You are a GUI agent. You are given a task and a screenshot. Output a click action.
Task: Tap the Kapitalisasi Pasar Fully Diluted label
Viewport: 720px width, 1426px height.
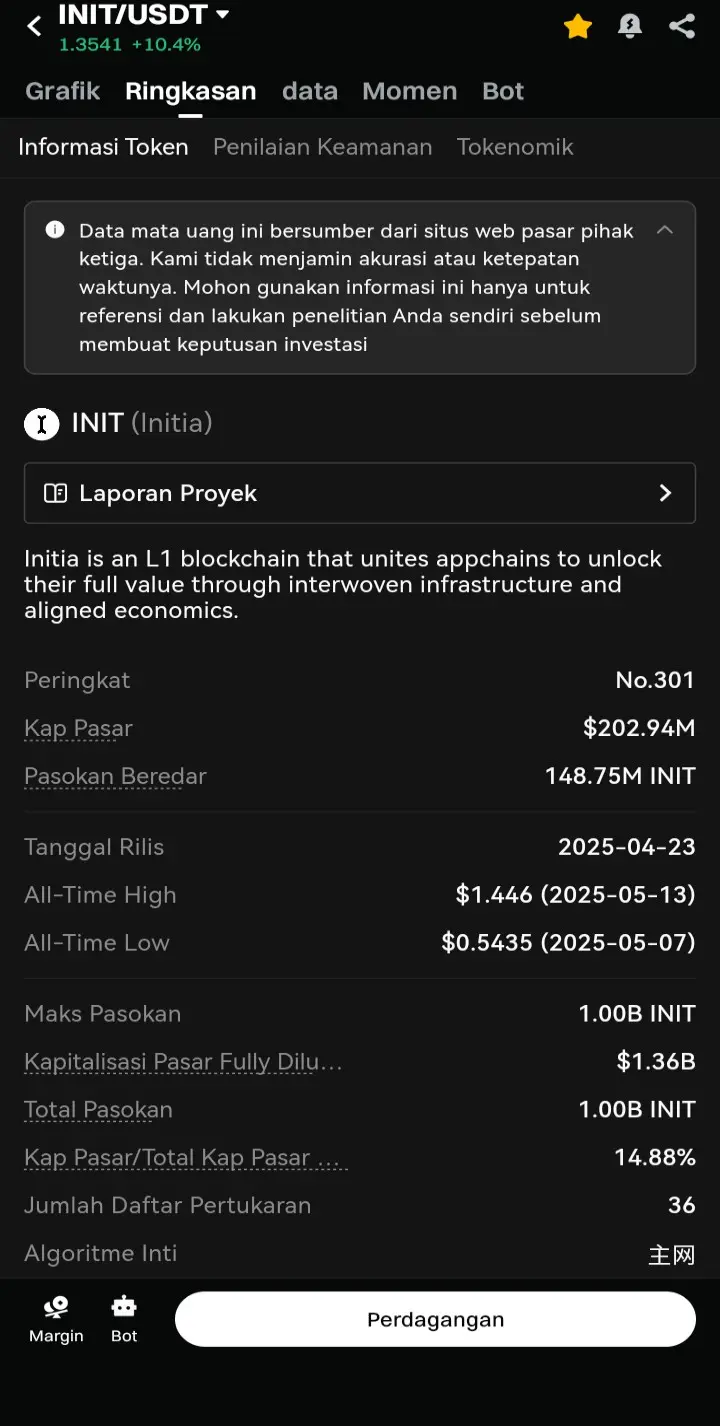183,1062
